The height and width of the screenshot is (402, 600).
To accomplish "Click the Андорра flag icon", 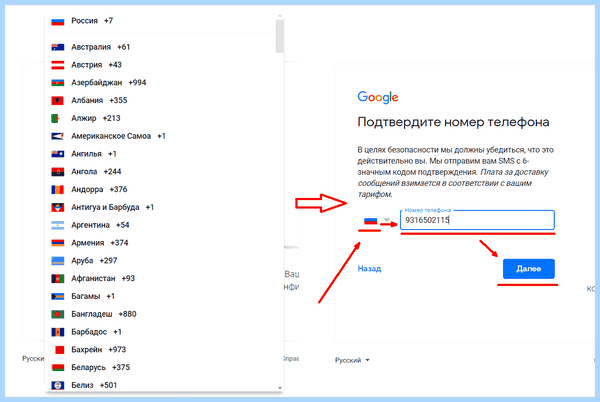I will [x=58, y=189].
